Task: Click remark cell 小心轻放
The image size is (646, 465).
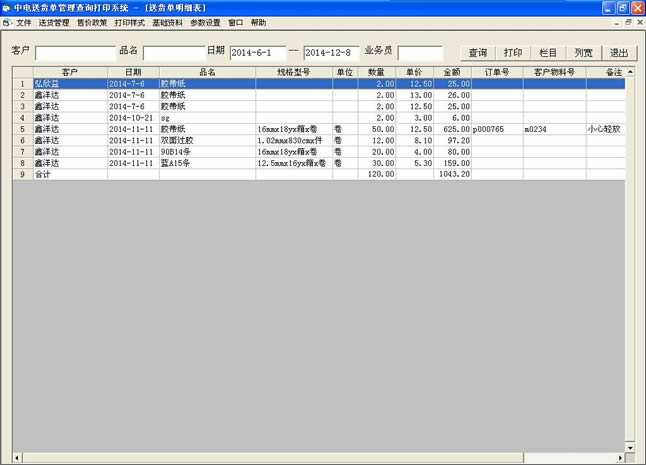Action: pos(606,129)
